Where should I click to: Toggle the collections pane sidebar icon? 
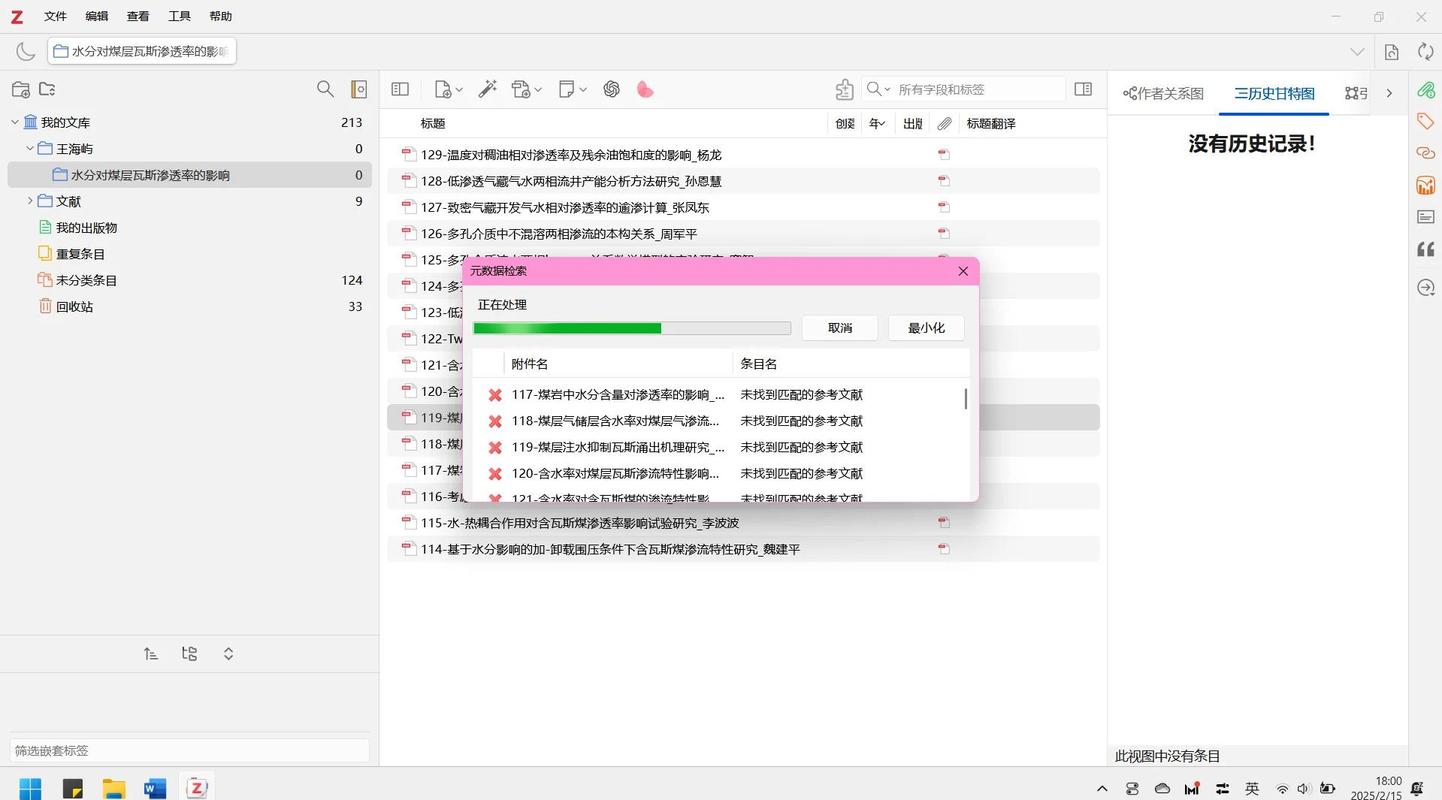click(400, 89)
